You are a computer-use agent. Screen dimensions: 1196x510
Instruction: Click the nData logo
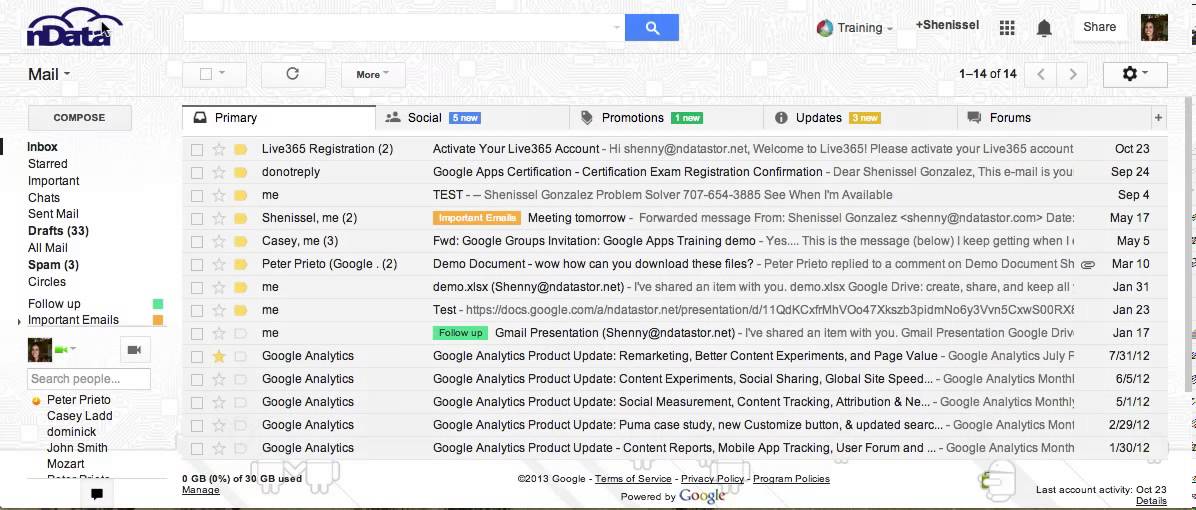[x=74, y=28]
